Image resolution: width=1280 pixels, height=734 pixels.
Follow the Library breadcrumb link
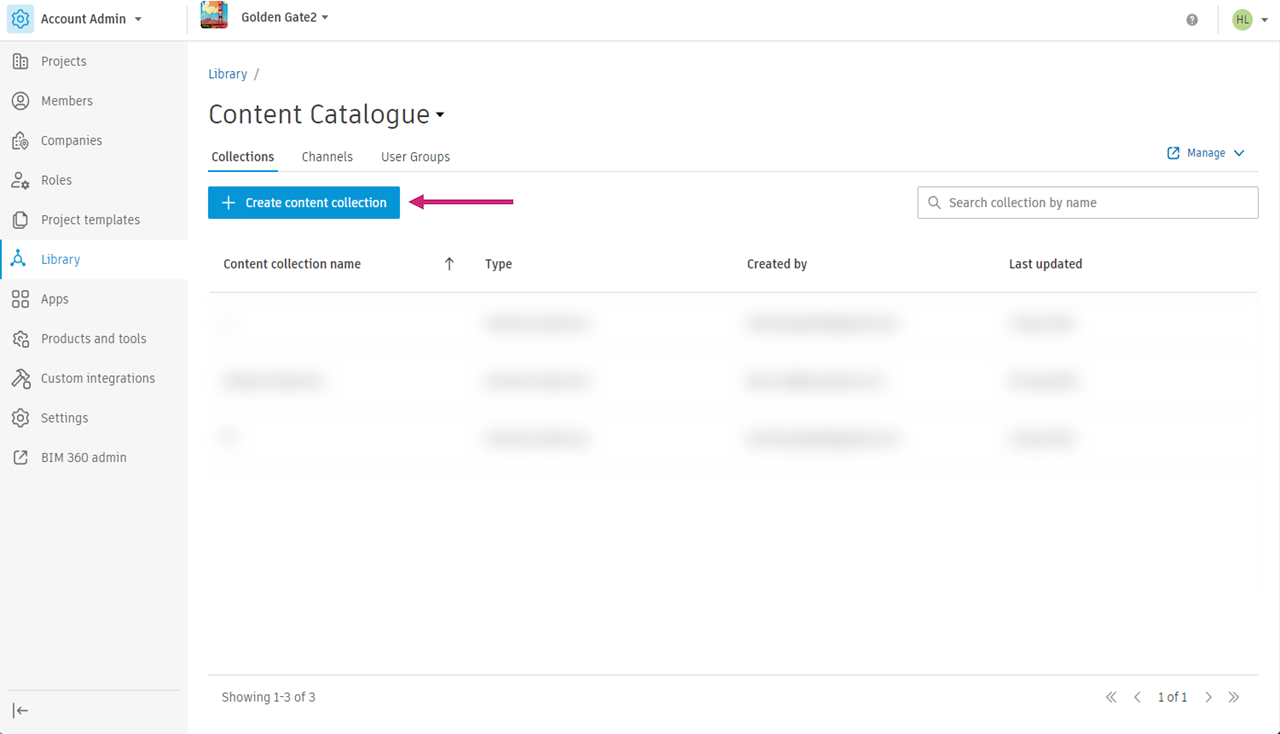(x=227, y=74)
